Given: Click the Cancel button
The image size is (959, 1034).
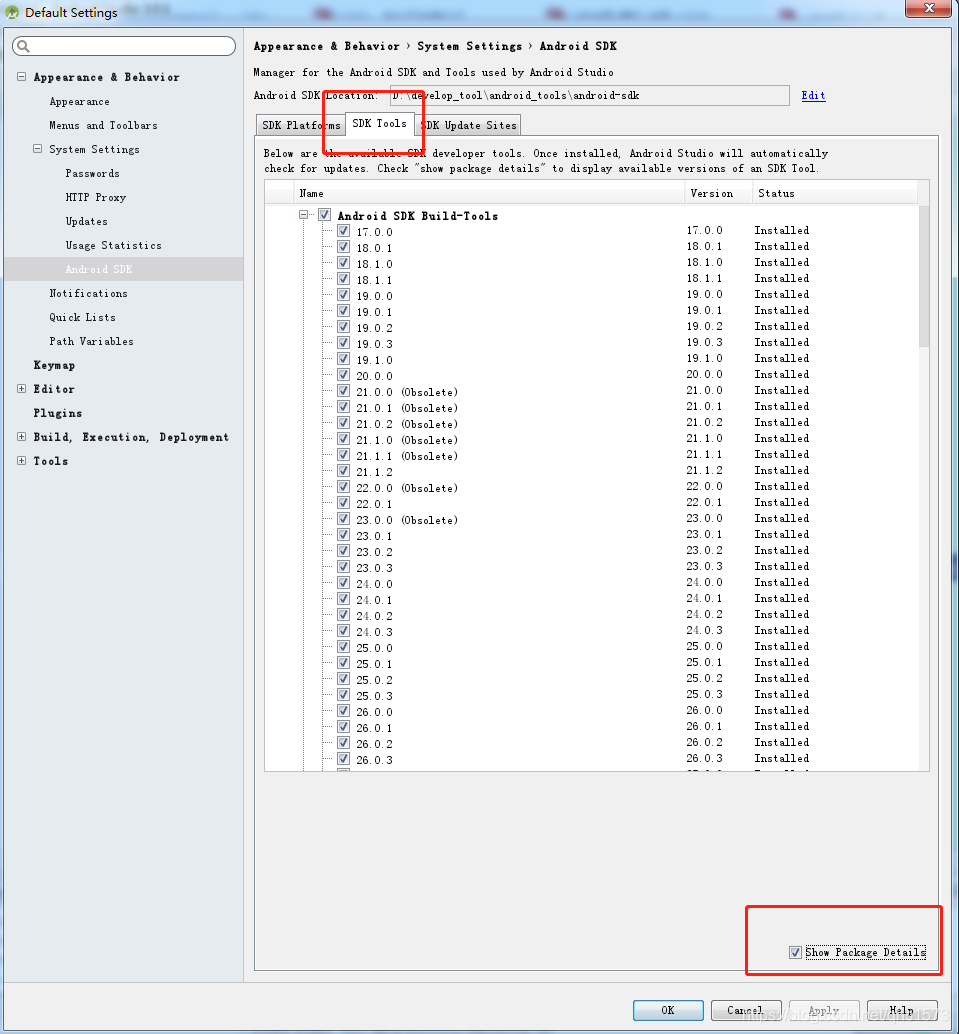Looking at the screenshot, I should pyautogui.click(x=746, y=1010).
